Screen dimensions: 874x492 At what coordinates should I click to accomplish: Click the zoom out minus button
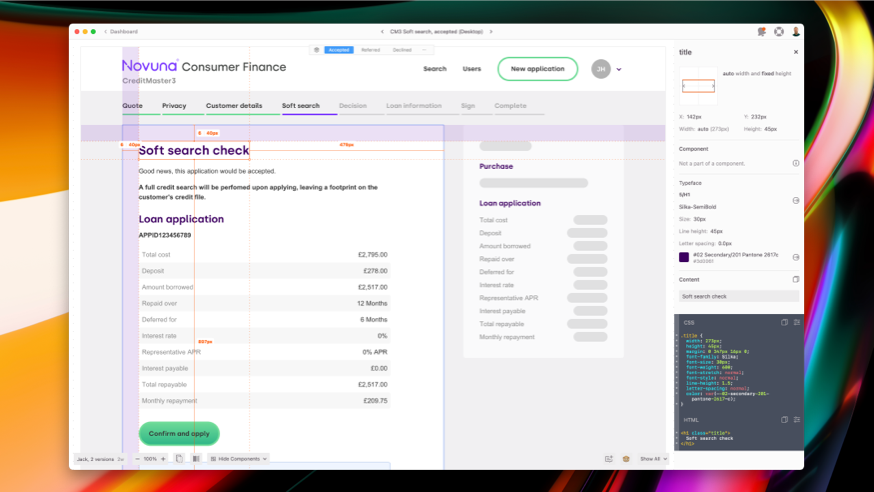click(x=135, y=459)
